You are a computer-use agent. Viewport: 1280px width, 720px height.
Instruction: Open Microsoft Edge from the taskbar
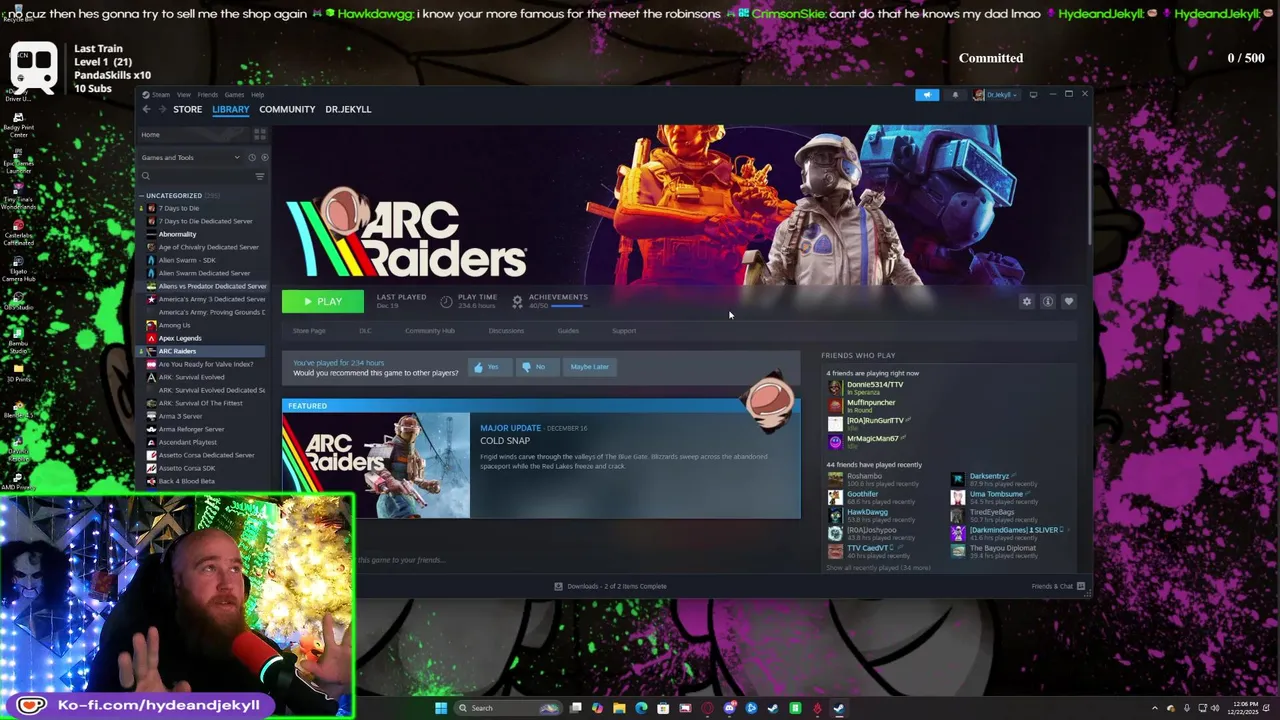point(641,708)
